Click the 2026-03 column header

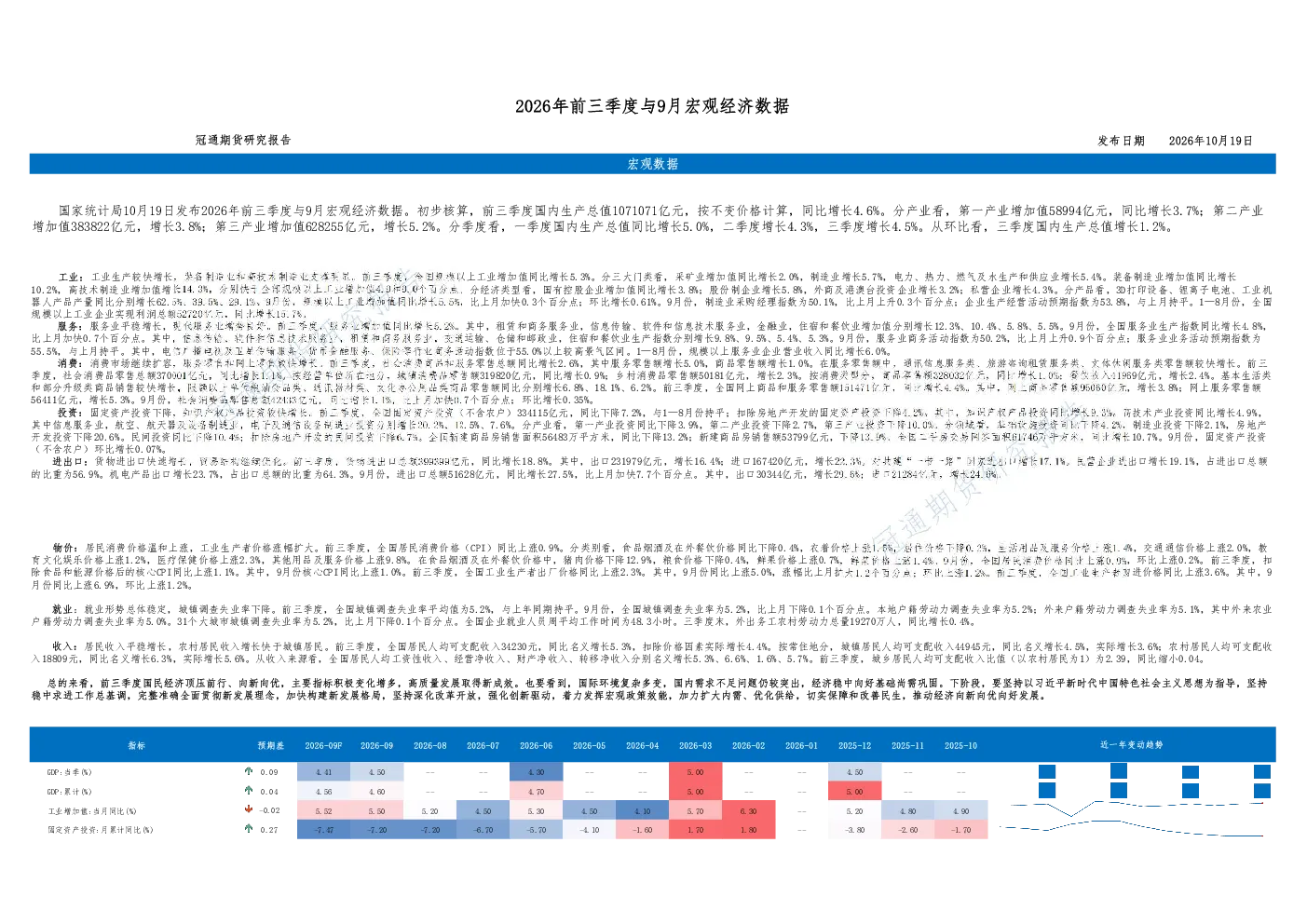click(695, 745)
